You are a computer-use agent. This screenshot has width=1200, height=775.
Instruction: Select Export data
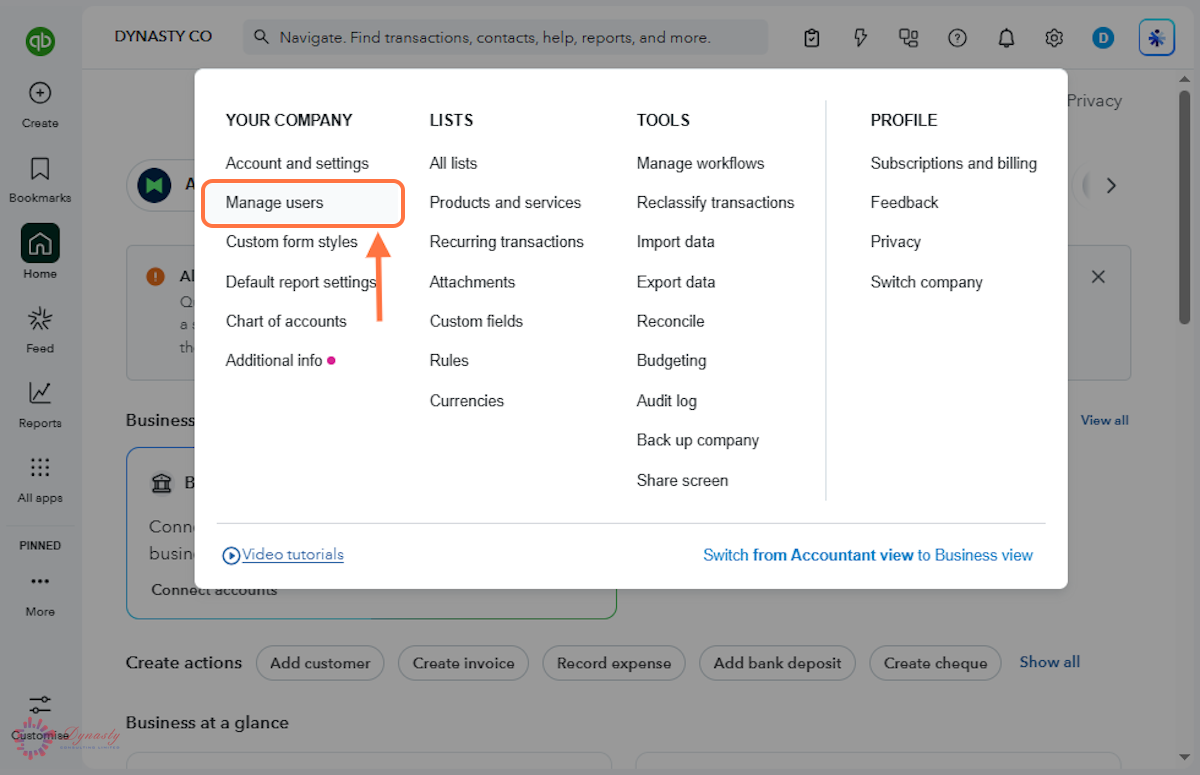click(x=676, y=282)
